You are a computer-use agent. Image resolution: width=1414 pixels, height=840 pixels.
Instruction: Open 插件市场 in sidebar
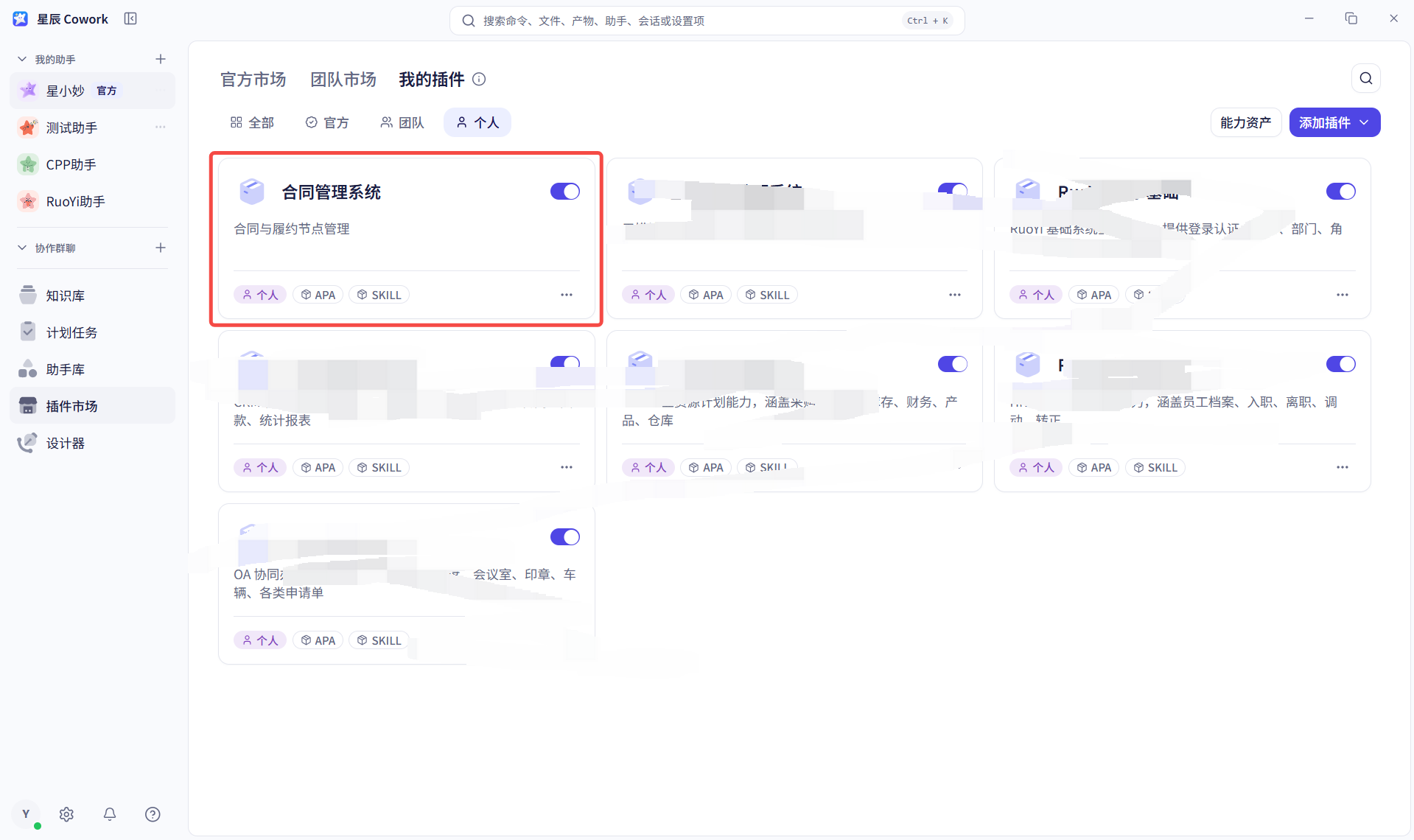pos(92,406)
